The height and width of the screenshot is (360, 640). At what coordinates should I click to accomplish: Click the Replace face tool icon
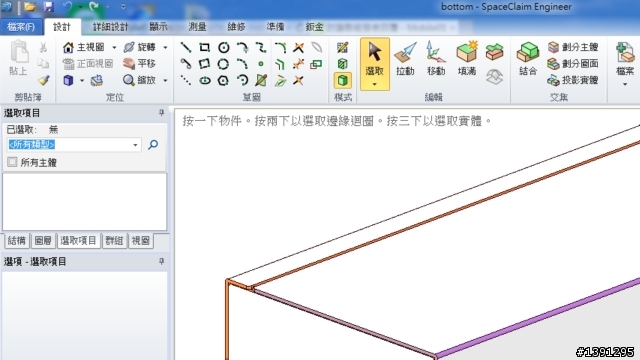click(494, 52)
